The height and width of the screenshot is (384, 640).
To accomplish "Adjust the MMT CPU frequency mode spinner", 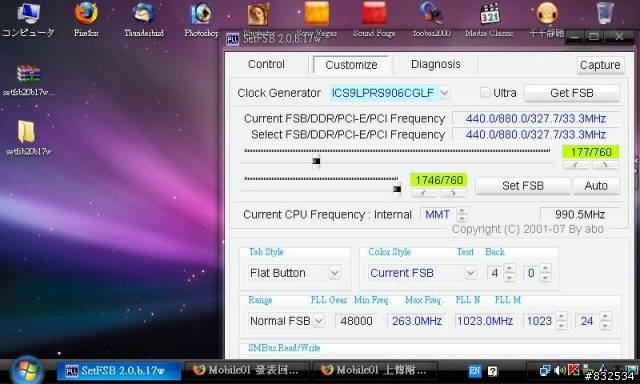I will point(462,214).
